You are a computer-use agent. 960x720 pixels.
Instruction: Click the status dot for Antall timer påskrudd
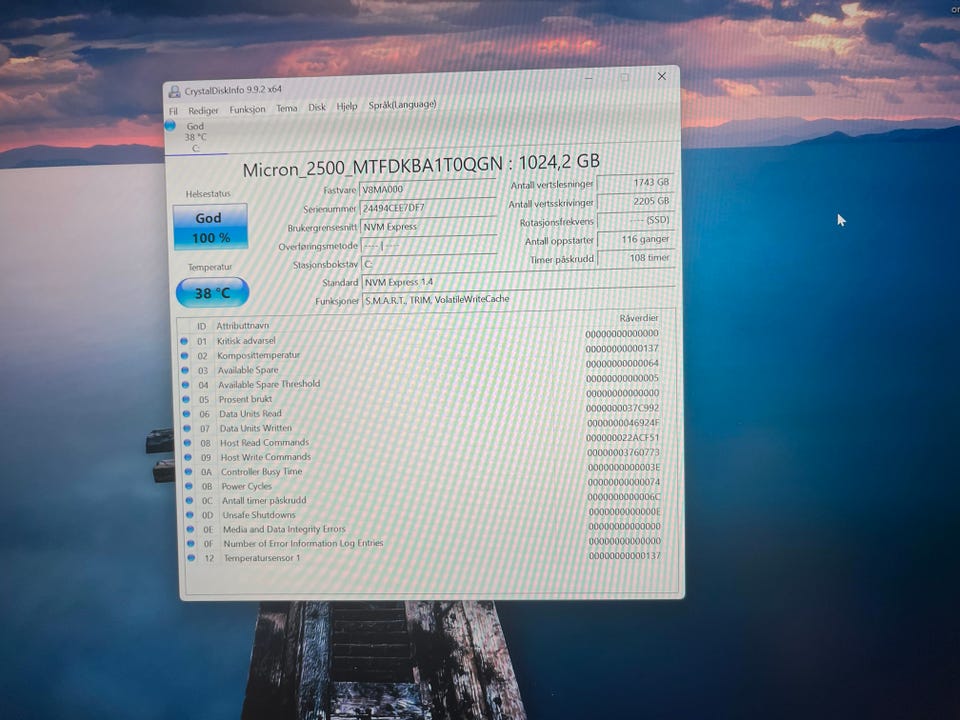click(x=190, y=500)
